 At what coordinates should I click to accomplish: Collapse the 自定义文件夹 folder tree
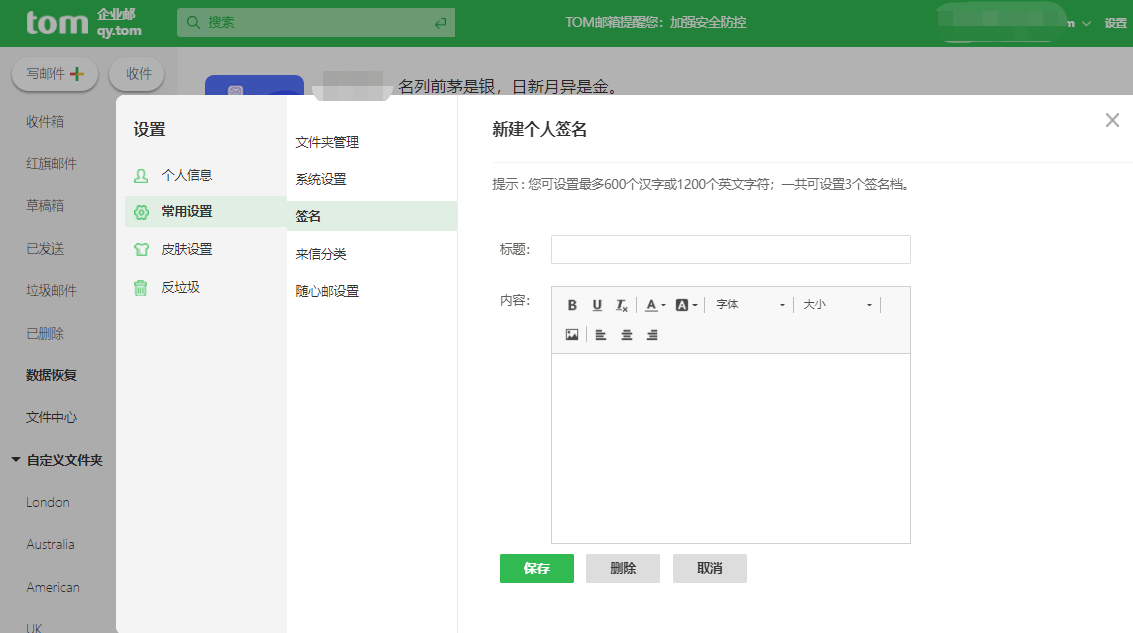(16, 460)
